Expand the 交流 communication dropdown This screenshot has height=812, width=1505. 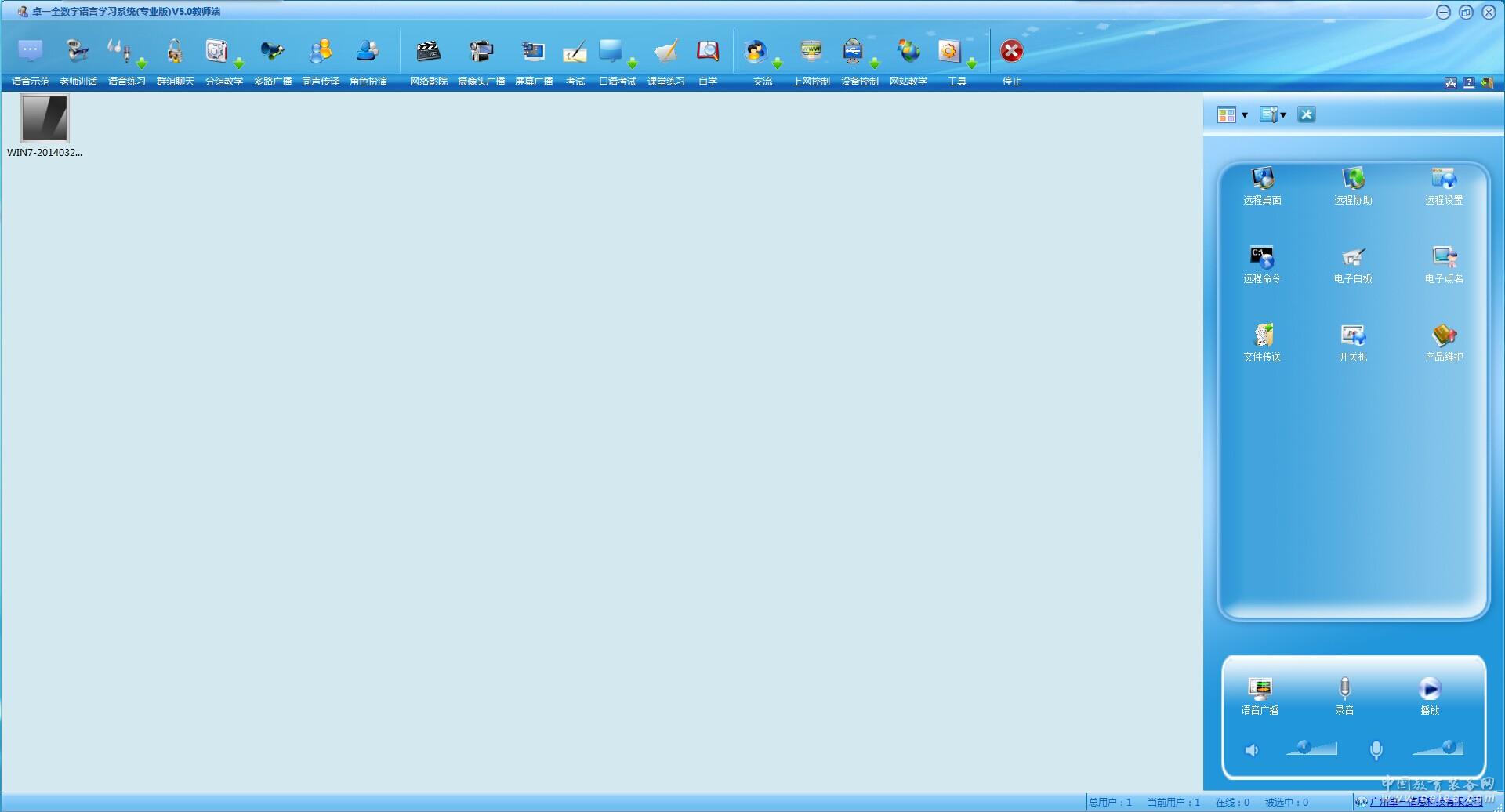(x=778, y=63)
